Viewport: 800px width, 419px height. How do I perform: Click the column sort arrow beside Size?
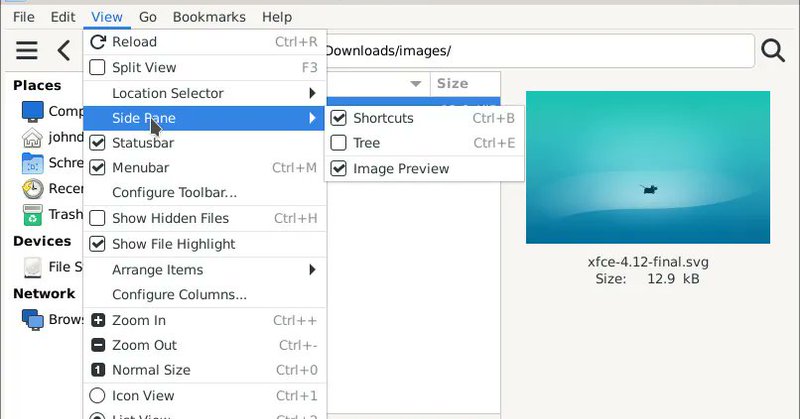(x=416, y=84)
